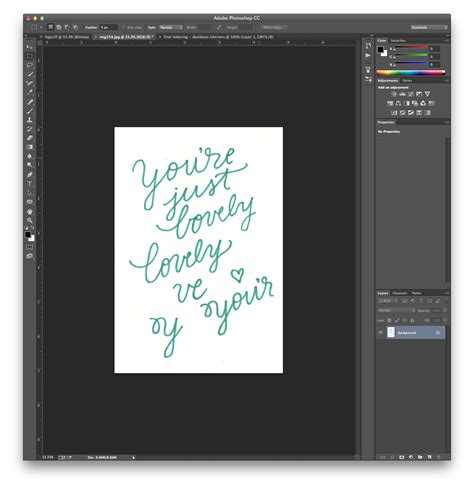
Task: Select the Eraser tool
Action: click(x=30, y=138)
